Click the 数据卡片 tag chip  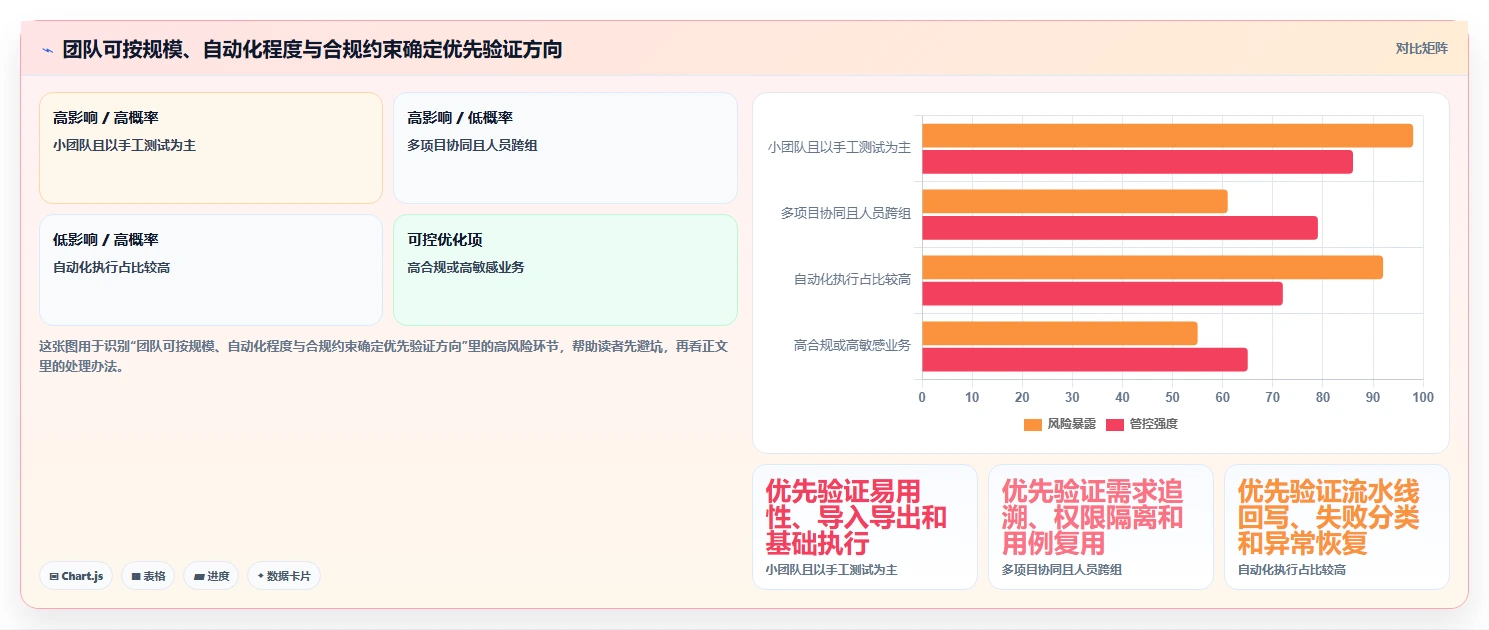[284, 576]
